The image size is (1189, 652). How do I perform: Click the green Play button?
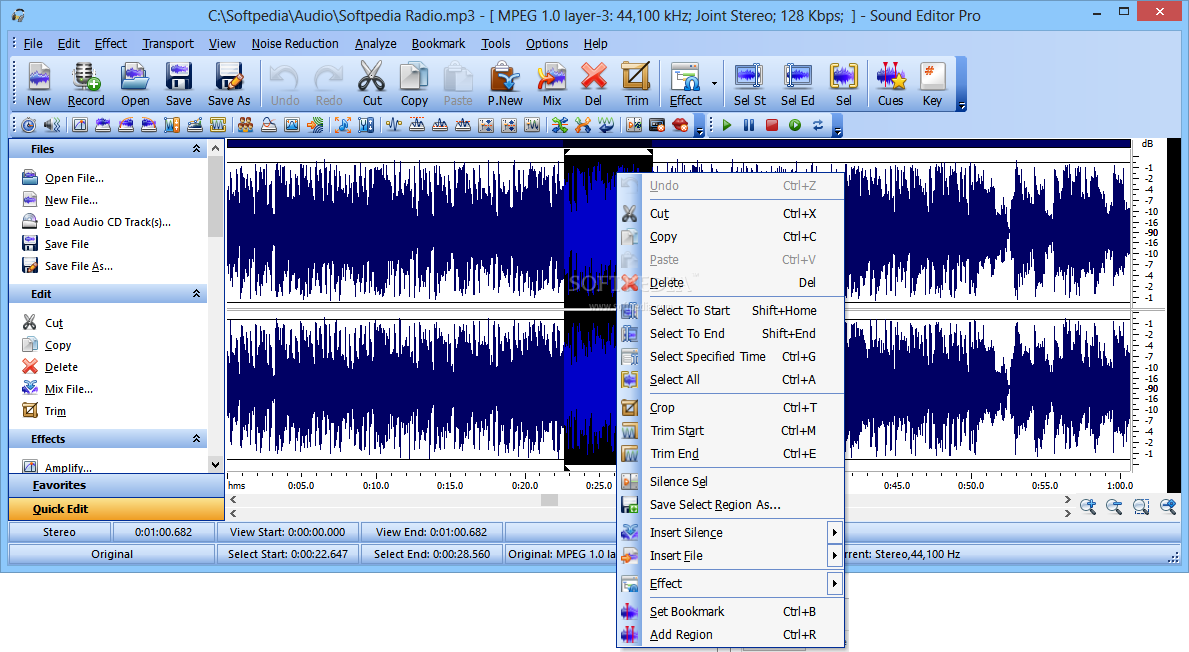tap(726, 125)
